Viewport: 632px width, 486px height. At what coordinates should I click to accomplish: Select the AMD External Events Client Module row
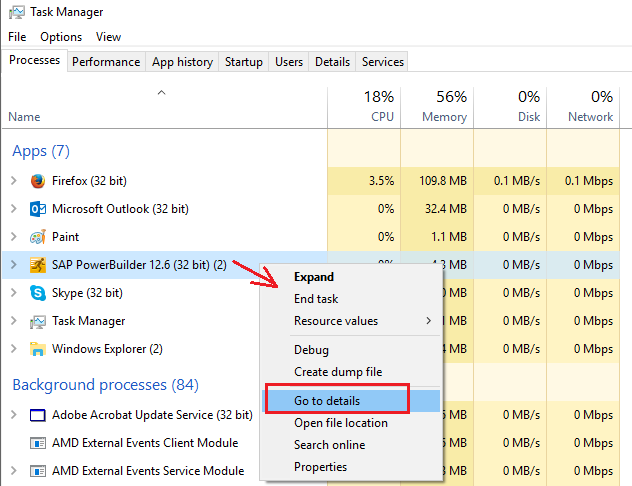[x=145, y=443]
